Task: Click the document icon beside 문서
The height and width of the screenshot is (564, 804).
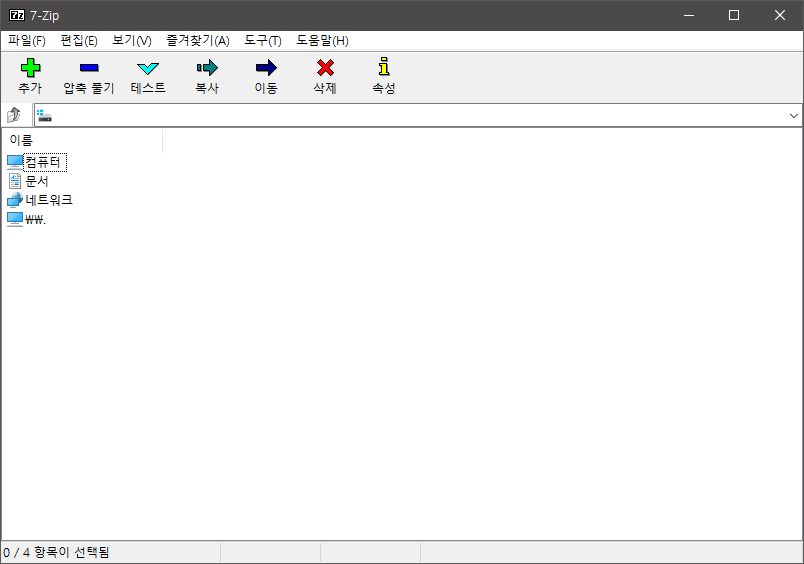Action: click(x=15, y=181)
